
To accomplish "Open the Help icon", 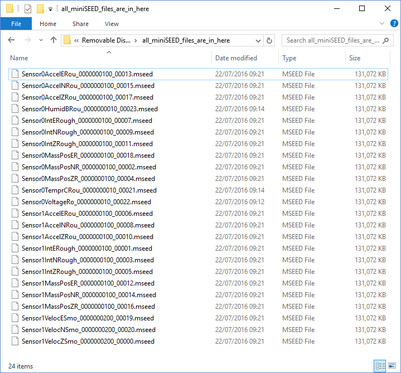I will (x=394, y=23).
